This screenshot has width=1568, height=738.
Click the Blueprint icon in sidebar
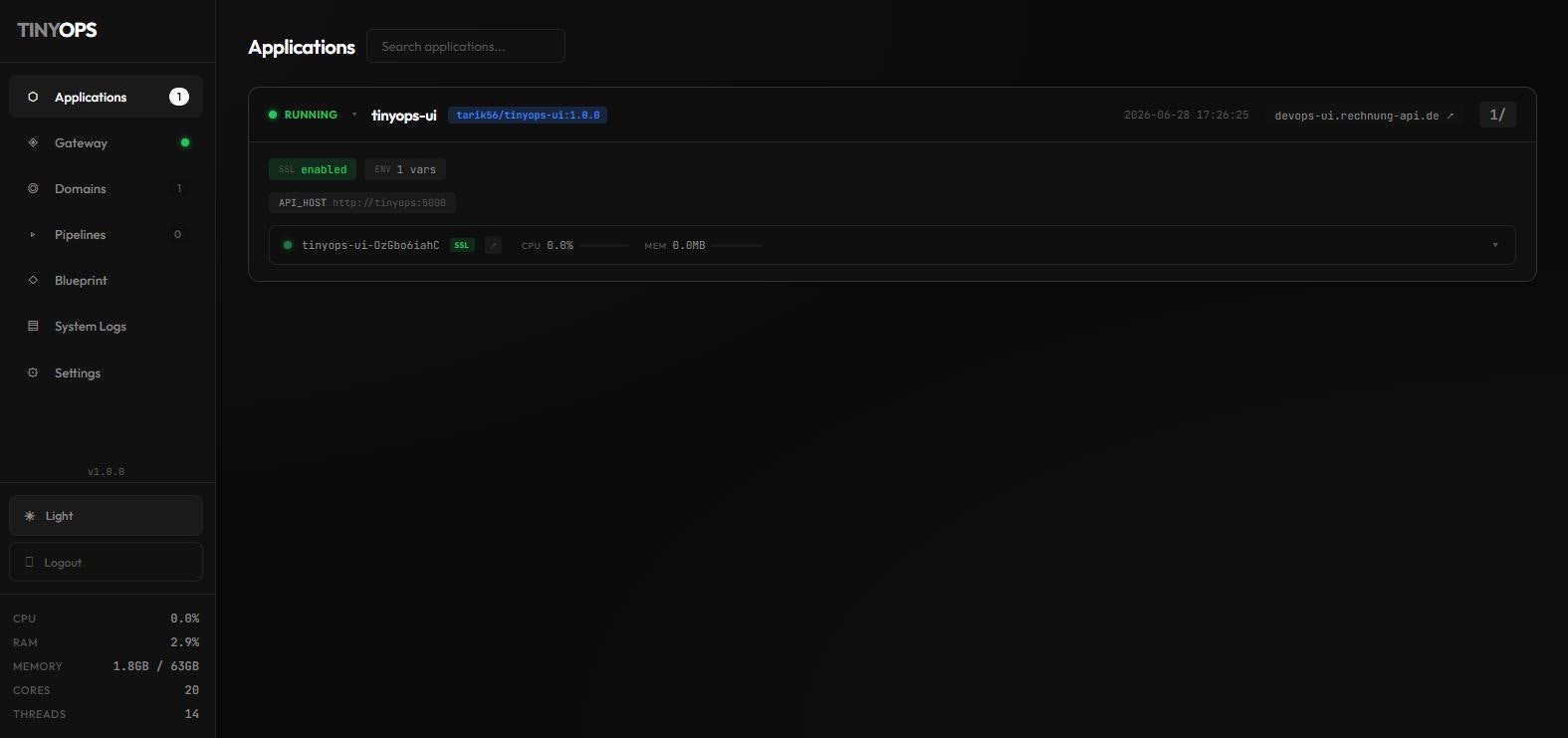[x=33, y=280]
